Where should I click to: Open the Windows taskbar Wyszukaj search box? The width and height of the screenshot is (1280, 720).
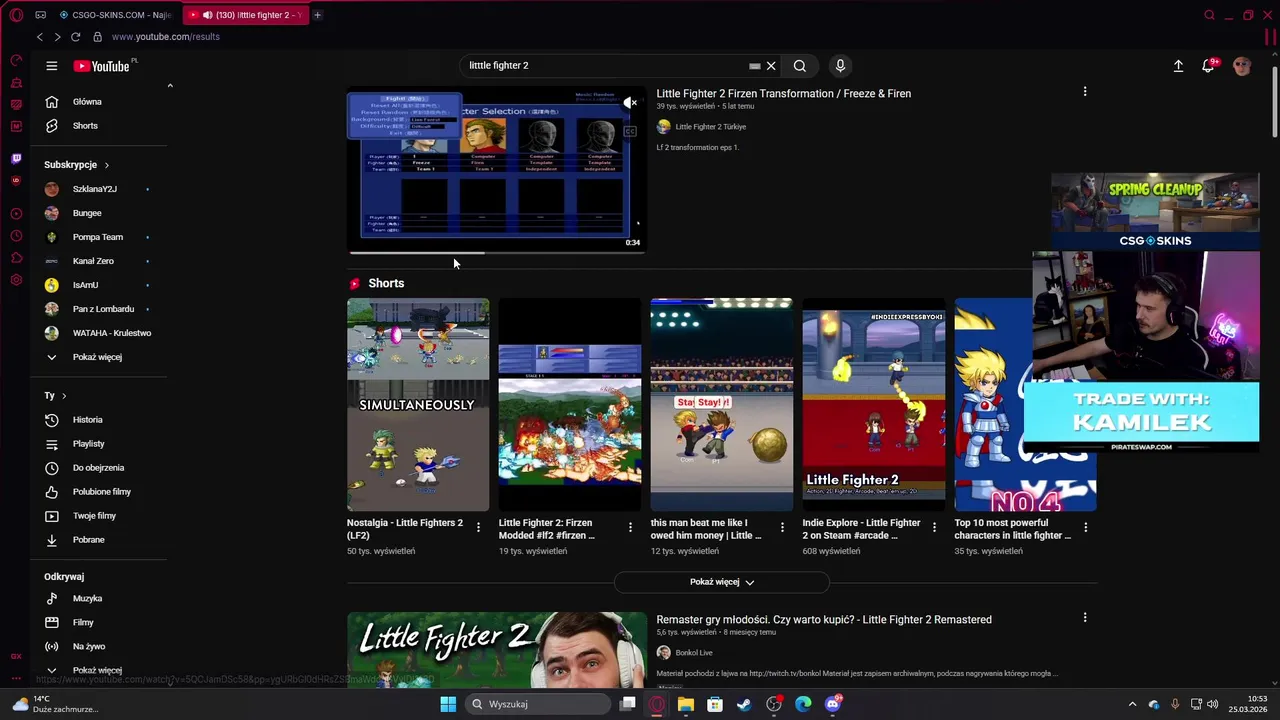(x=538, y=704)
